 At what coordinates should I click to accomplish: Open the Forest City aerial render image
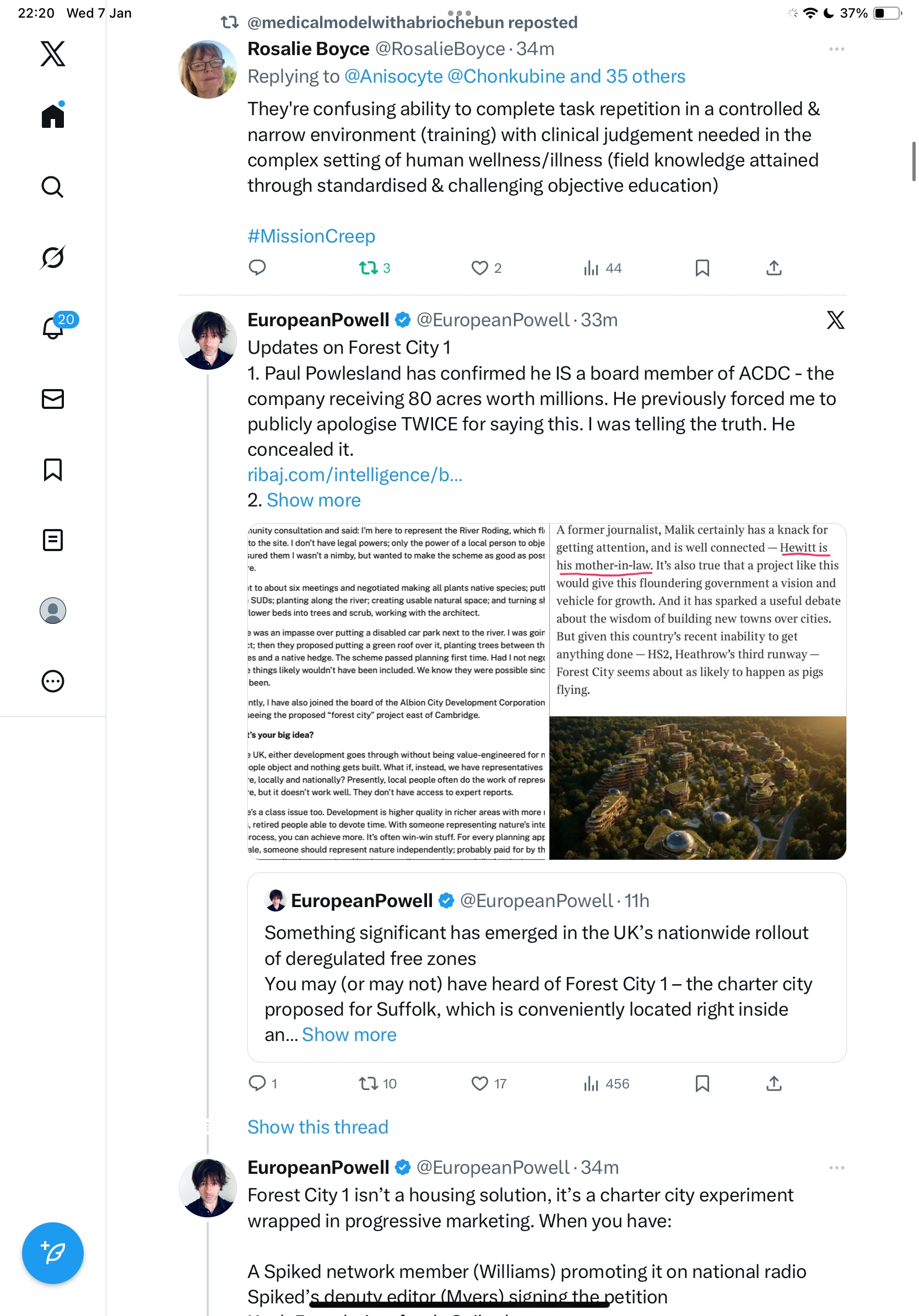click(x=698, y=788)
